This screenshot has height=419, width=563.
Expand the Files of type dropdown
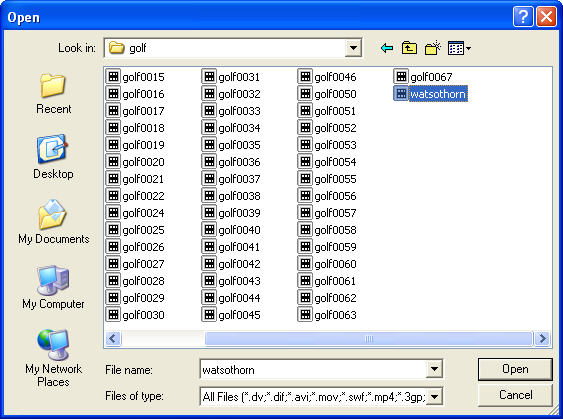434,396
